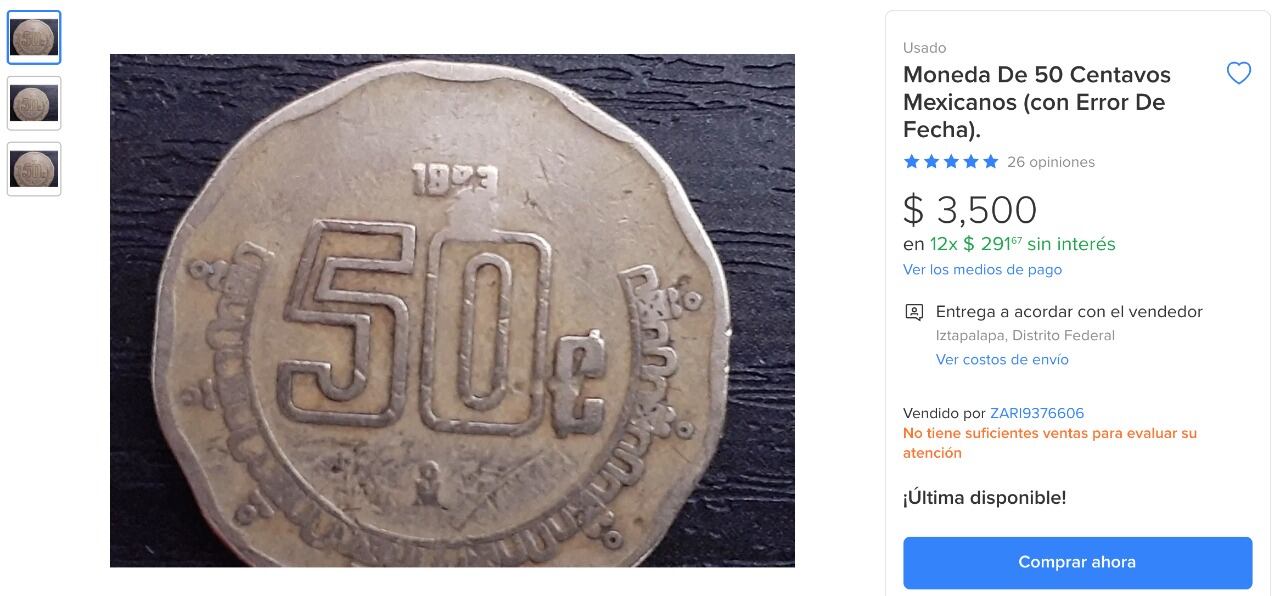The width and height of the screenshot is (1280, 596).
Task: Toggle the heart icon to favorite this listing
Action: pos(1239,73)
